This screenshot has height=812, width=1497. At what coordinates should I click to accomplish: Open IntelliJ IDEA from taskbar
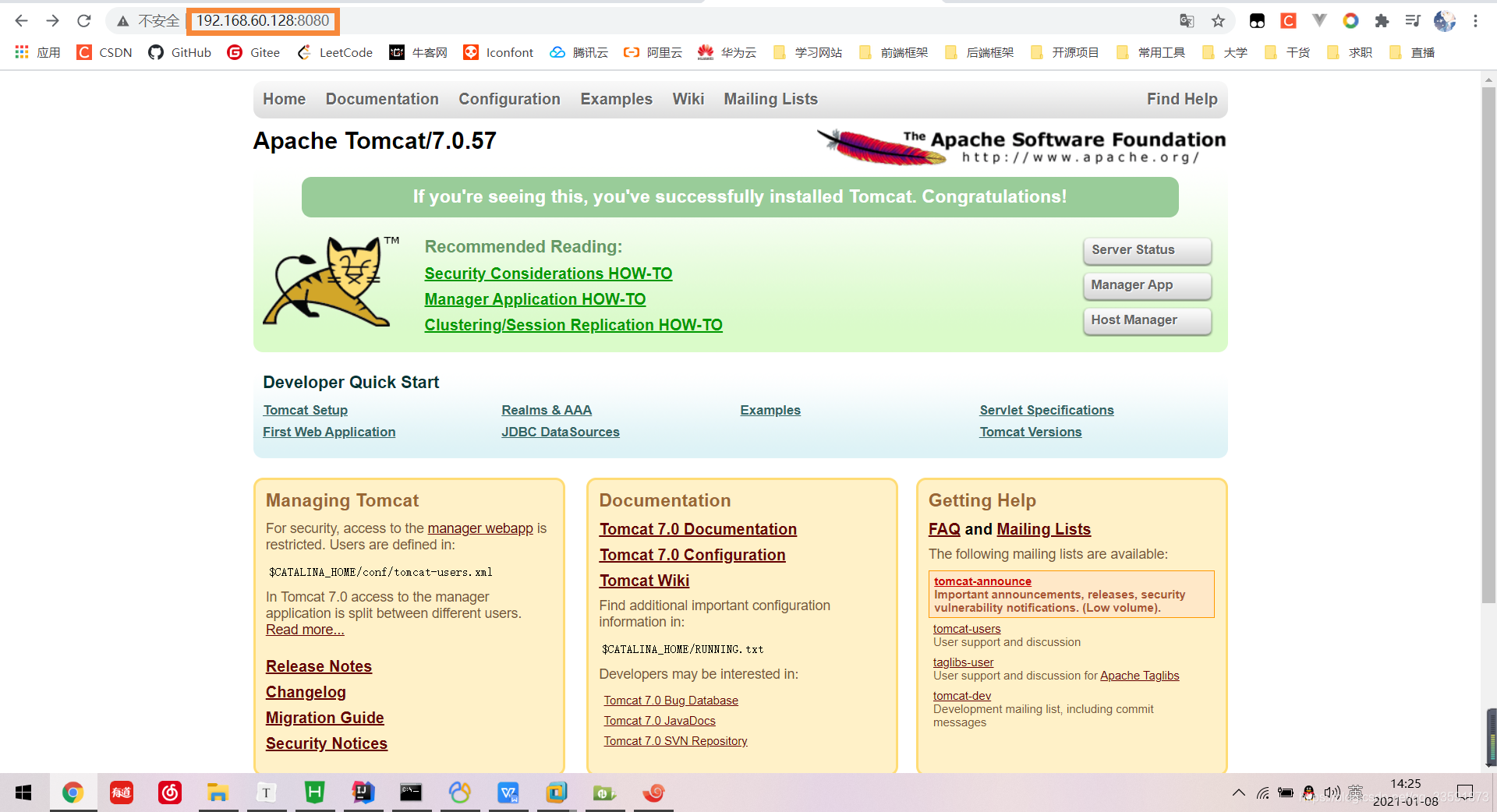coord(363,793)
